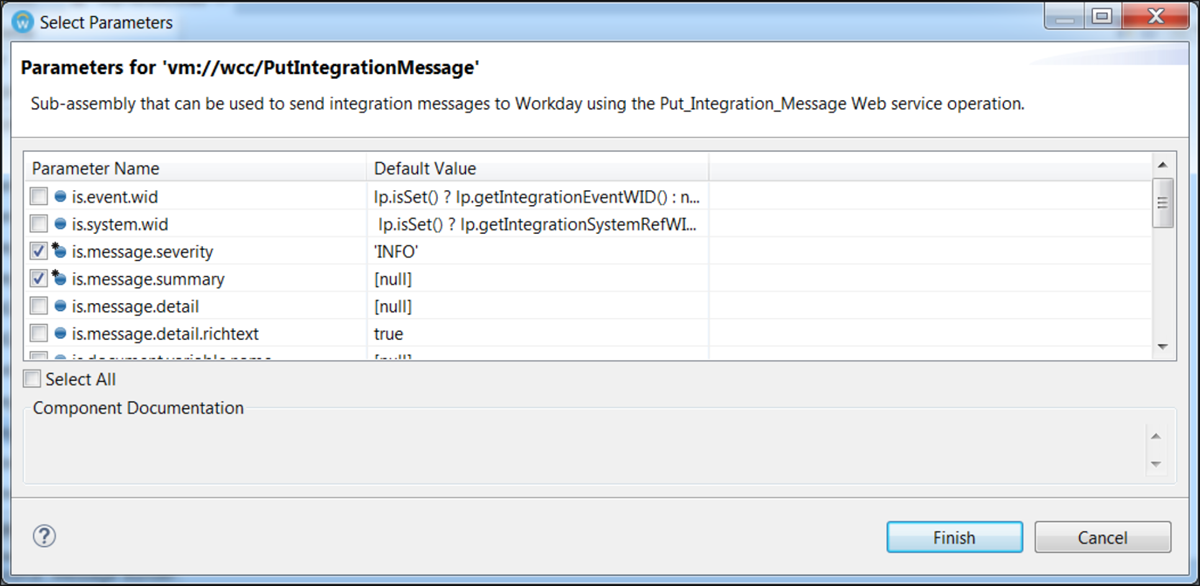Viewport: 1200px width, 586px height.
Task: Click the parameter list scroll-up arrow
Action: pyautogui.click(x=1161, y=165)
